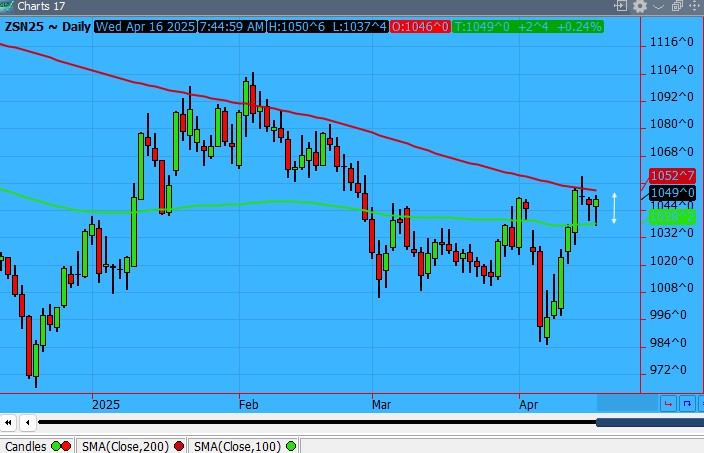
Task: Click the green T:1049^0 +2^4 +0.24% field
Action: pos(528,26)
